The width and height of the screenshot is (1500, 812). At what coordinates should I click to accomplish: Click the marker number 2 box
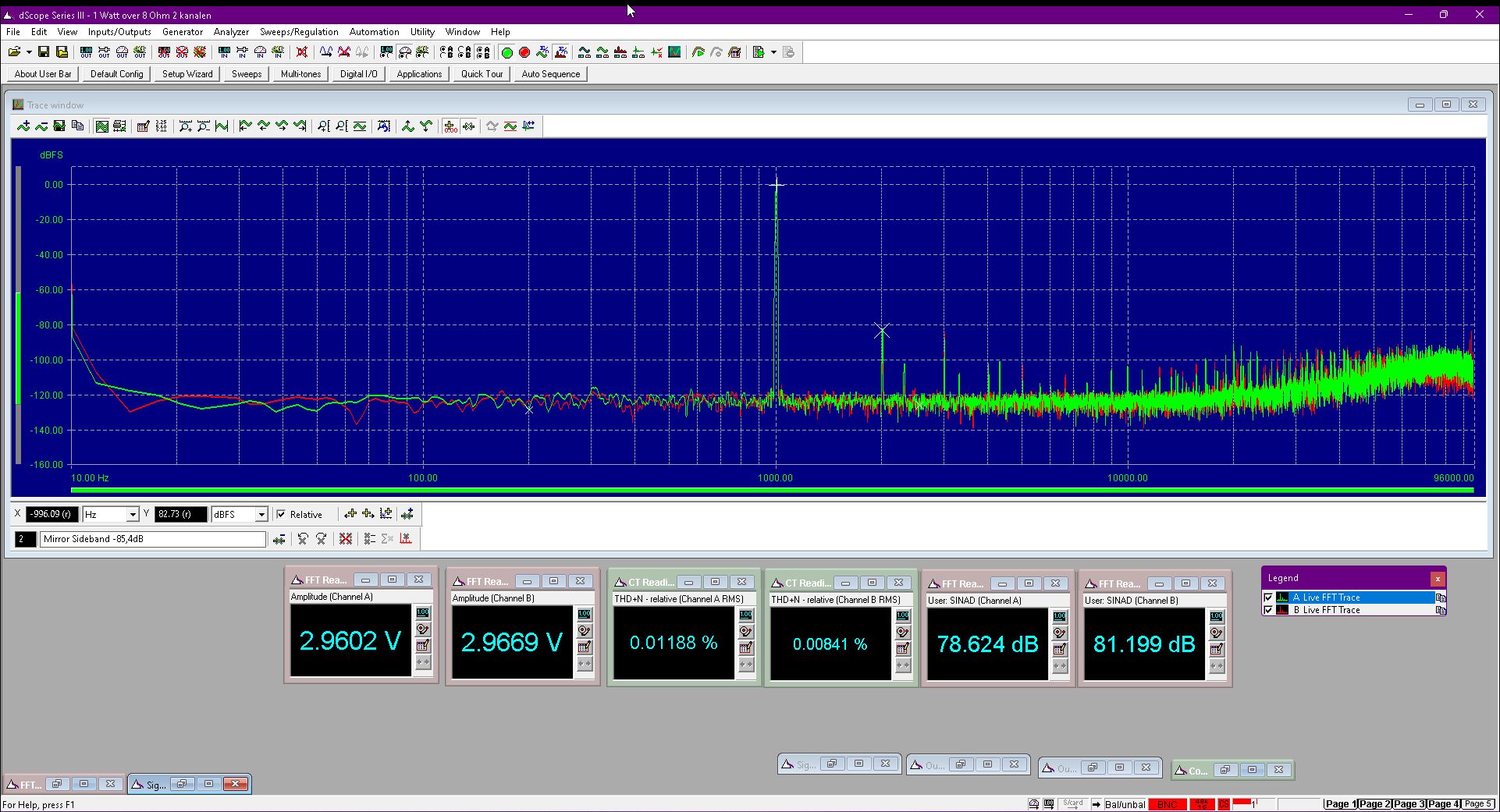(x=26, y=539)
